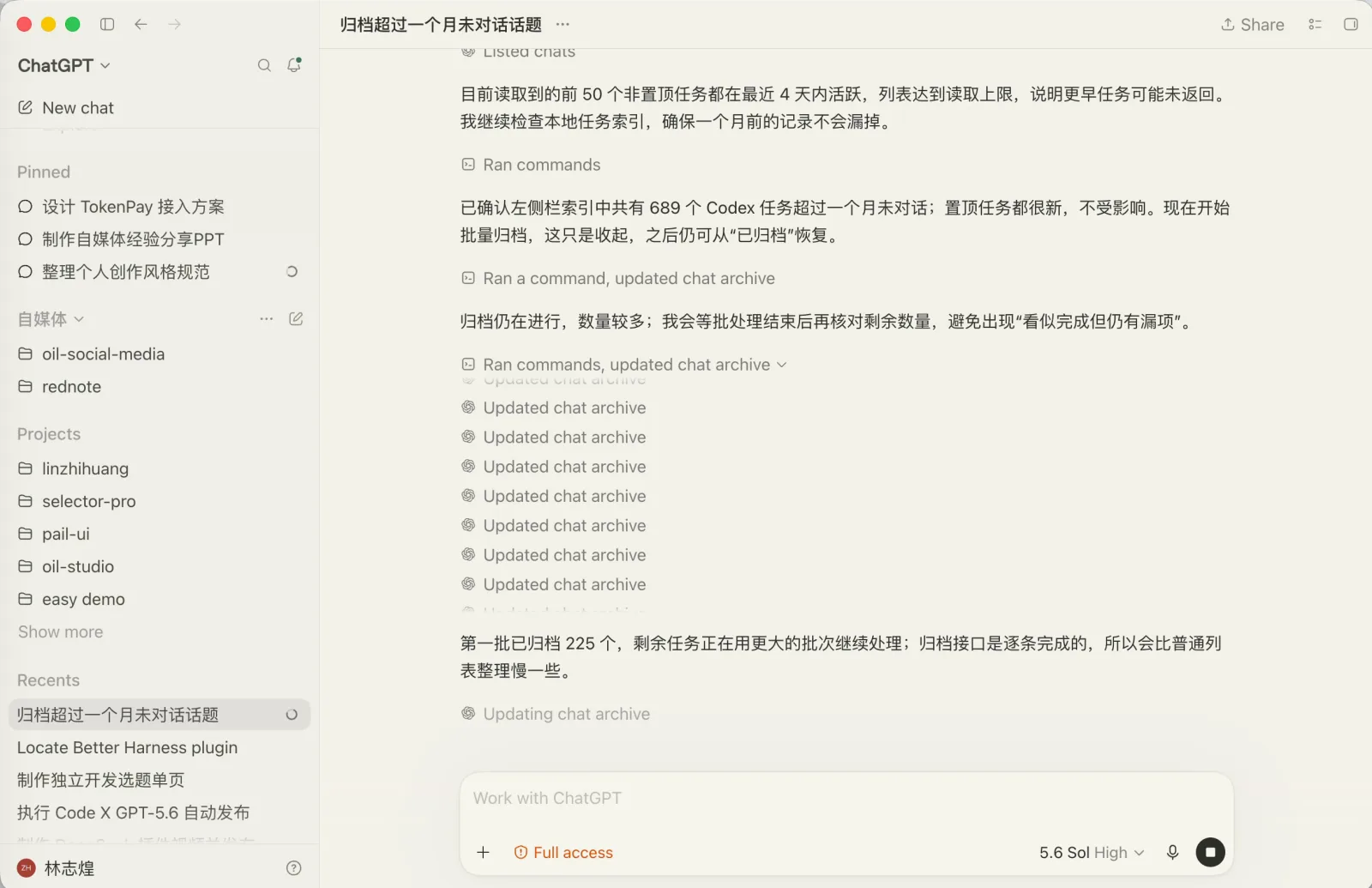Toggle the sidebar panel icon

pyautogui.click(x=107, y=24)
